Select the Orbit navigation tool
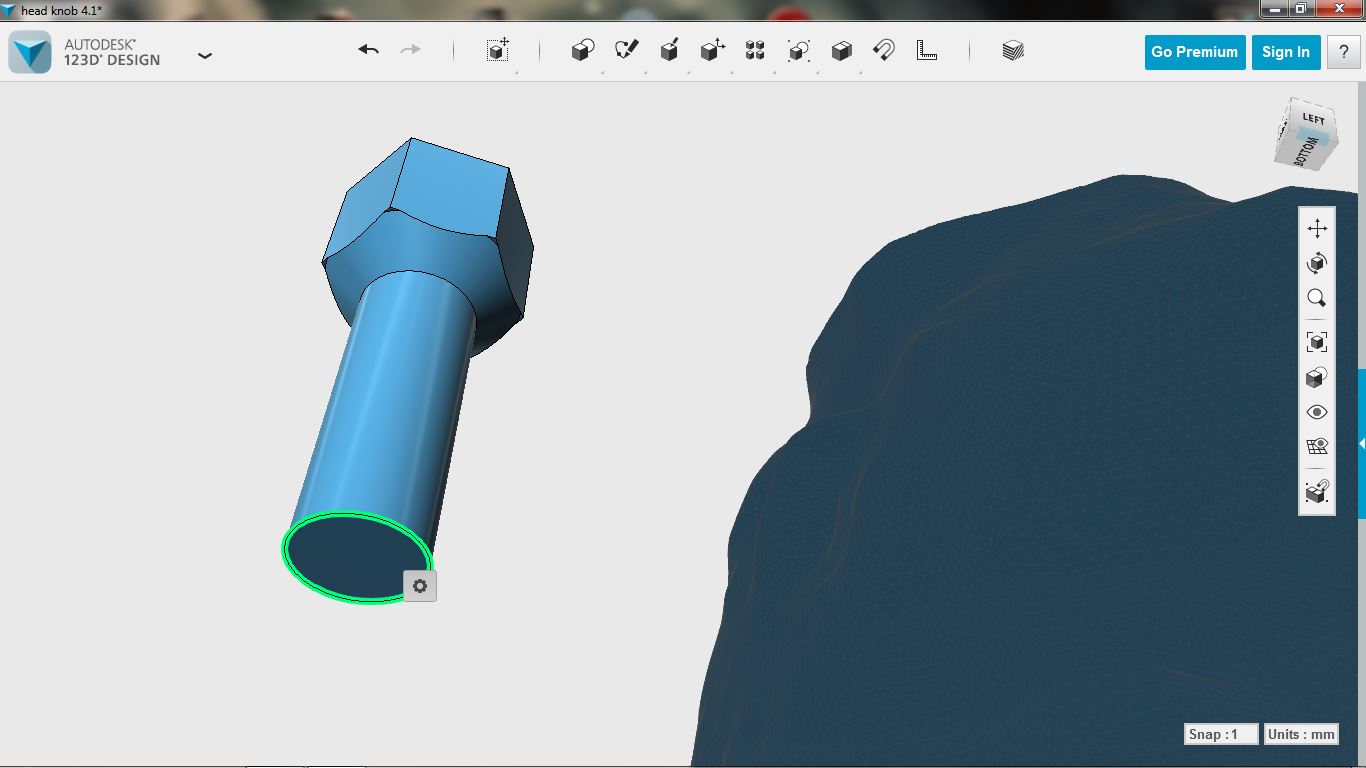This screenshot has height=768, width=1366. [x=1317, y=263]
